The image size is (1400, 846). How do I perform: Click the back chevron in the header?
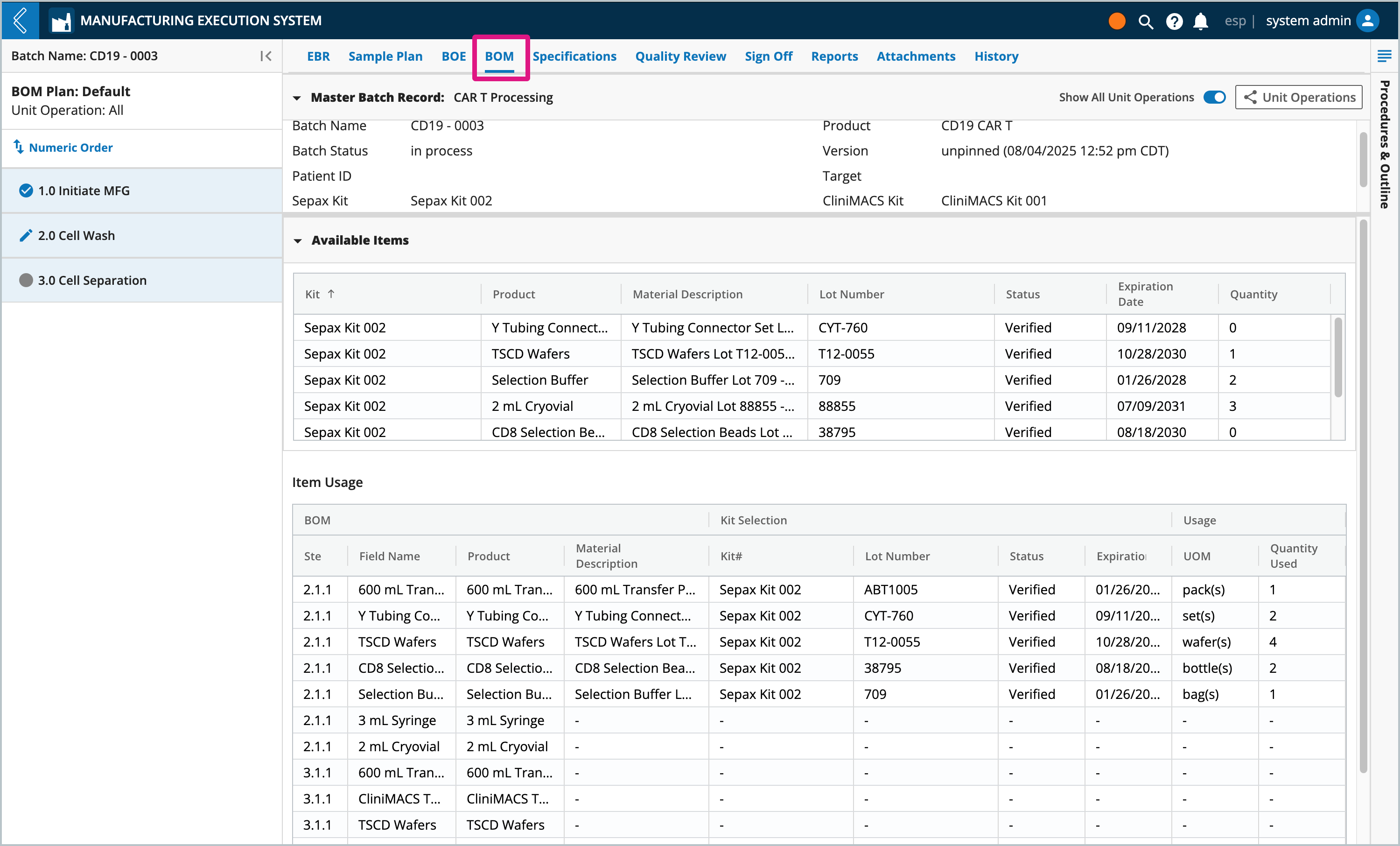click(x=21, y=21)
